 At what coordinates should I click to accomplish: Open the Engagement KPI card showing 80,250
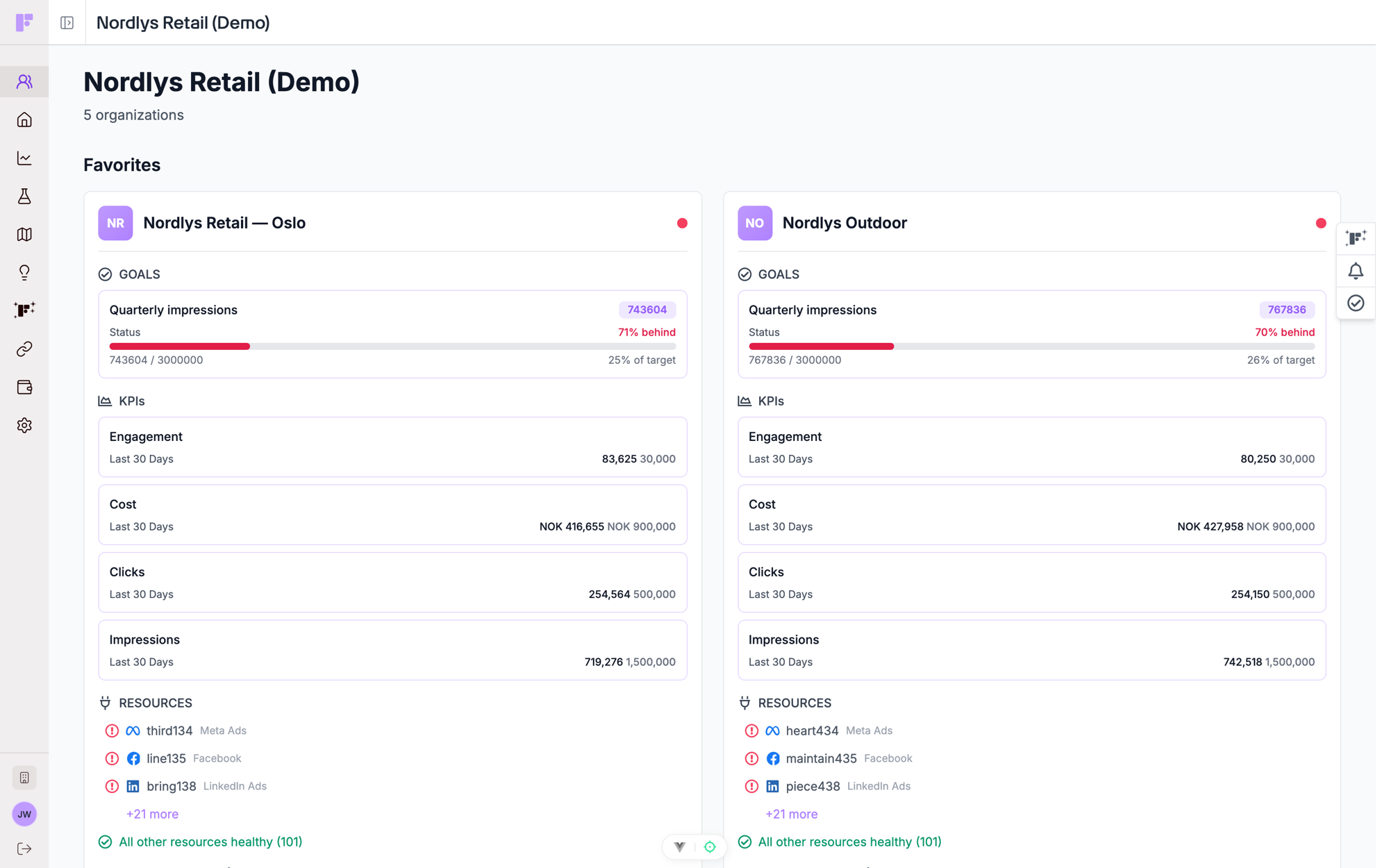click(x=1031, y=447)
